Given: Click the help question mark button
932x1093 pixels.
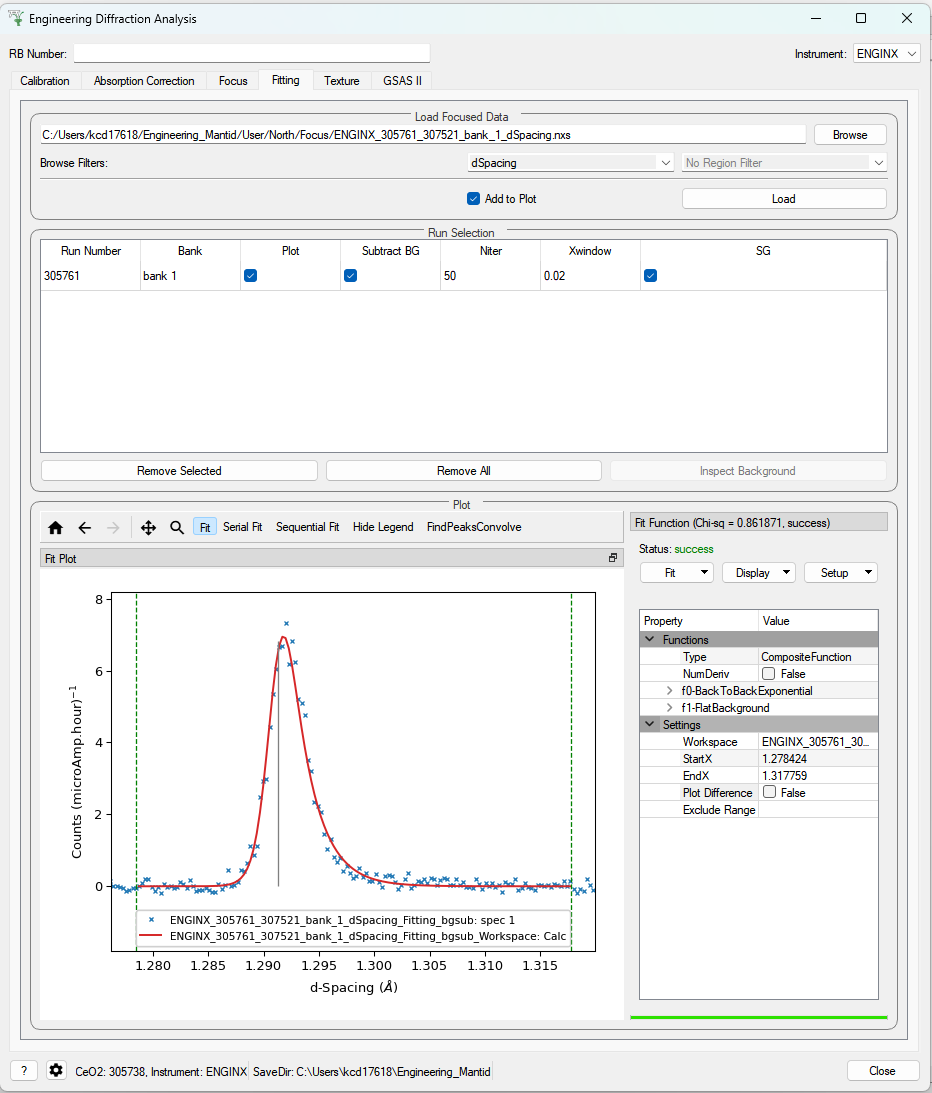Looking at the screenshot, I should [x=24, y=1070].
